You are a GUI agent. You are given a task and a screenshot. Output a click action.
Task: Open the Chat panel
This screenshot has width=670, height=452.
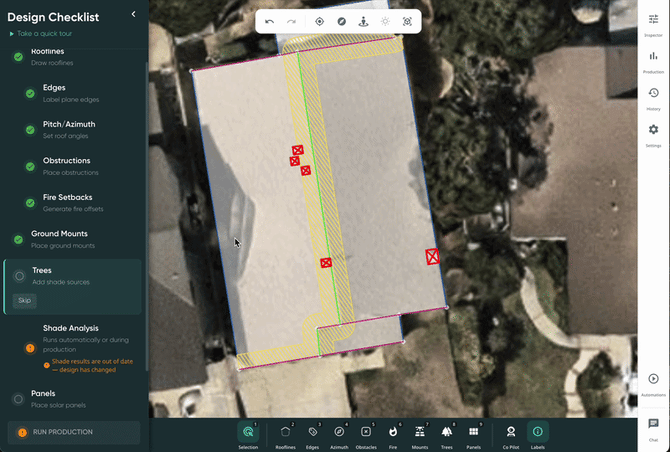(653, 429)
